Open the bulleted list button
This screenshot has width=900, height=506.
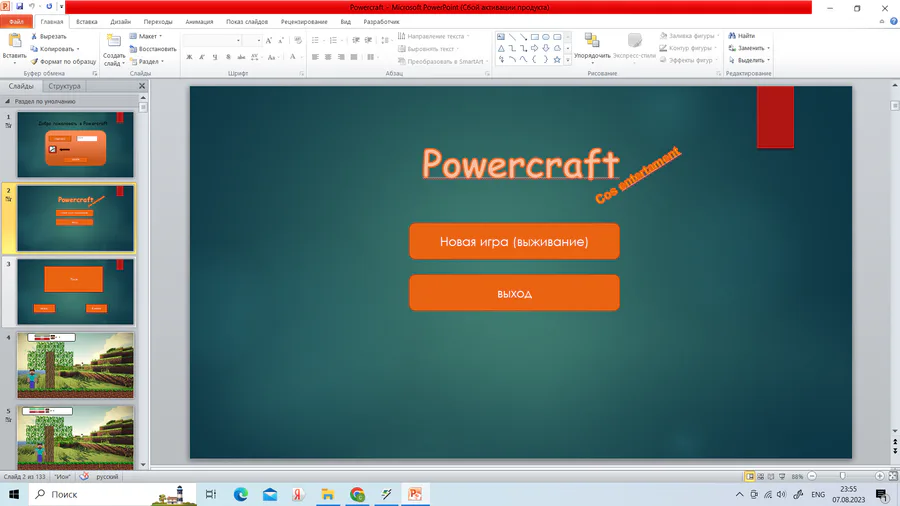pyautogui.click(x=317, y=40)
